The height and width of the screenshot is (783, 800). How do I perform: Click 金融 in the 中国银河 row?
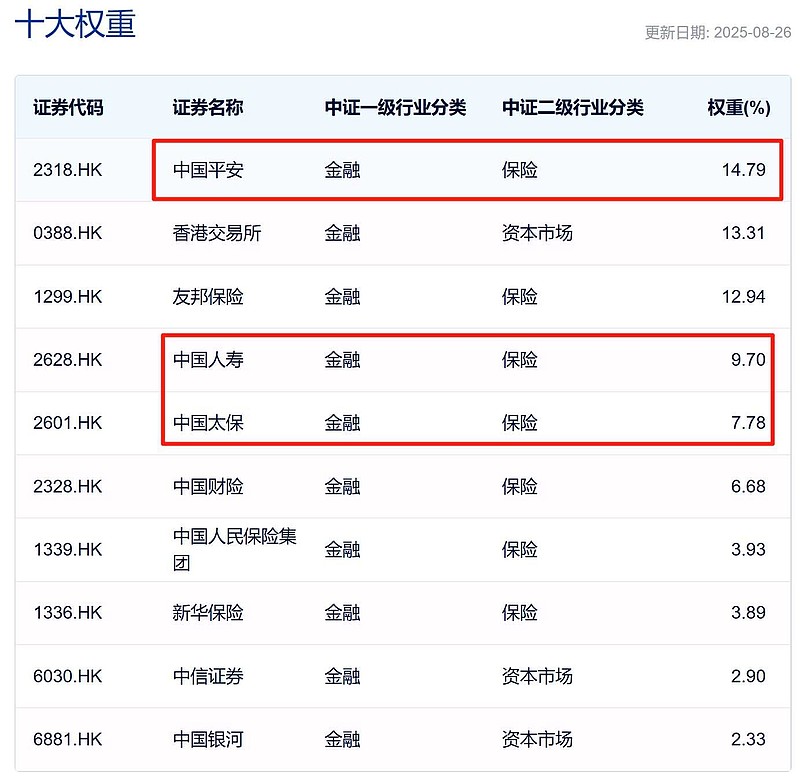pos(342,739)
